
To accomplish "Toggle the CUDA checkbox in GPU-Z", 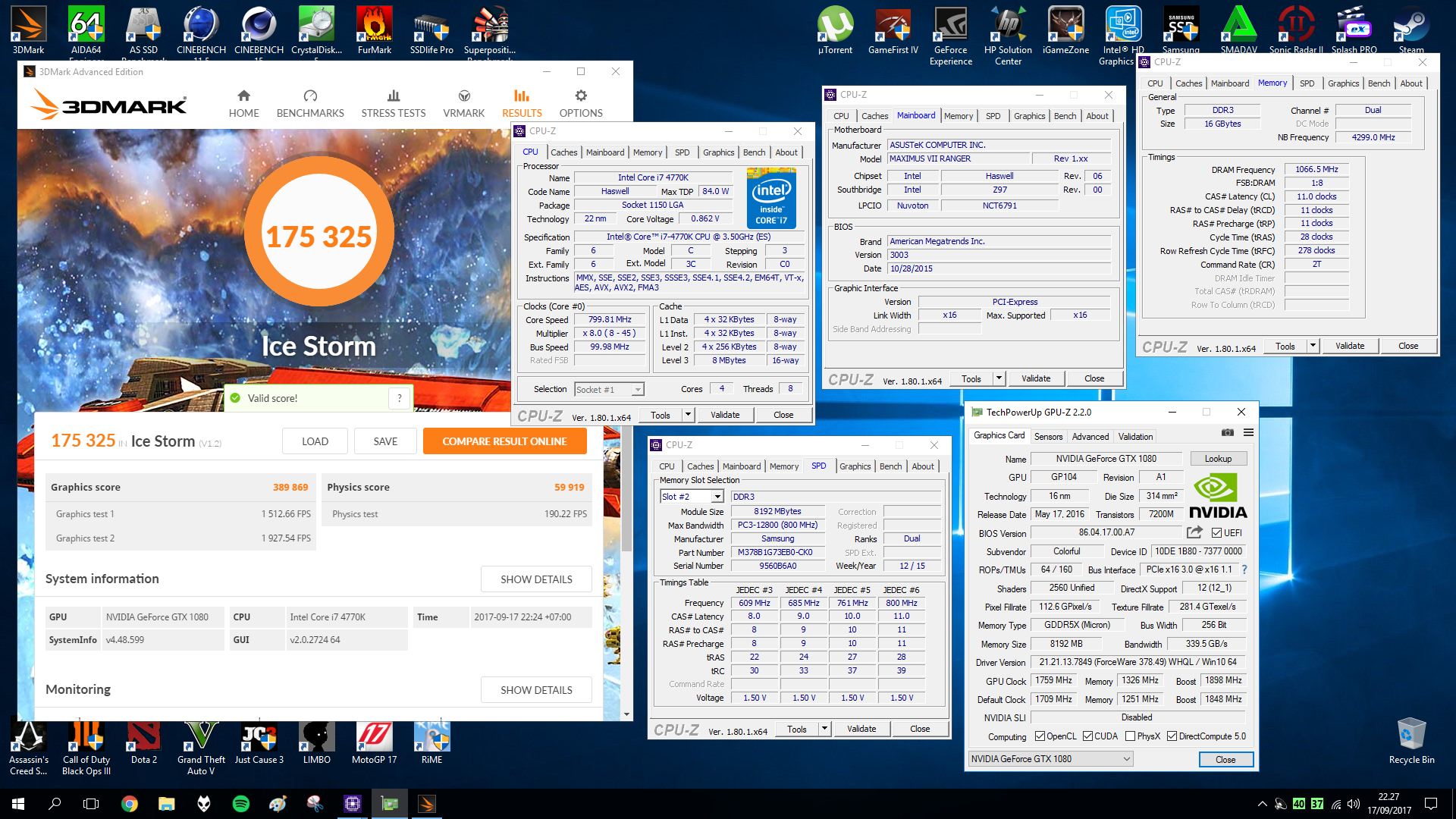I will 1087,736.
